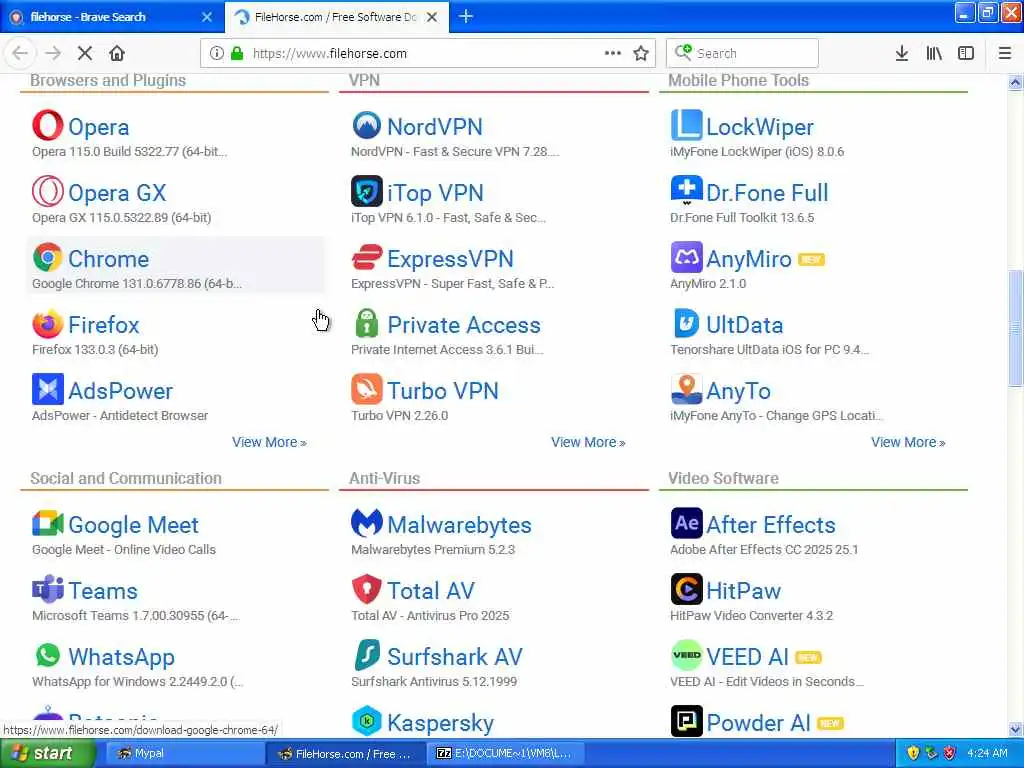Click the AnyMiro logo icon

pos(686,257)
